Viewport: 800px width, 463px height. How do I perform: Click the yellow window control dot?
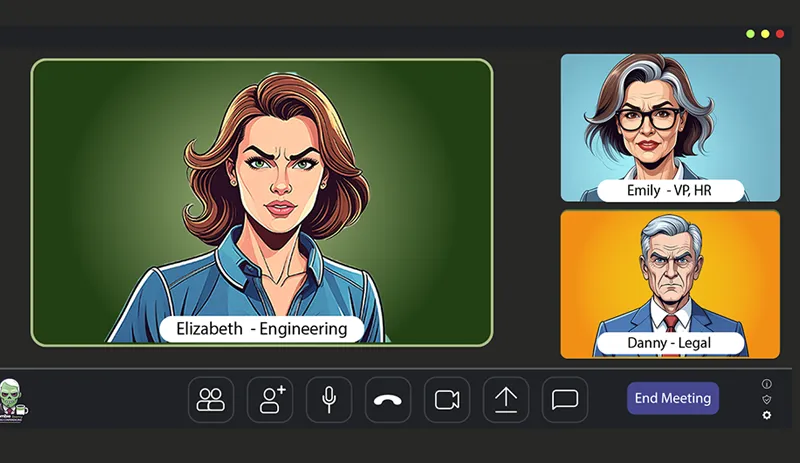(765, 34)
